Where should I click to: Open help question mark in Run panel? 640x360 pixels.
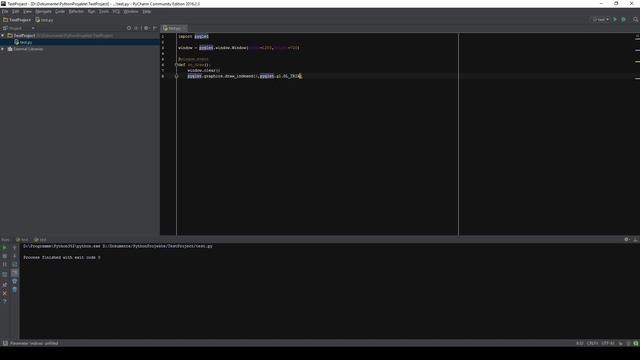(5, 302)
